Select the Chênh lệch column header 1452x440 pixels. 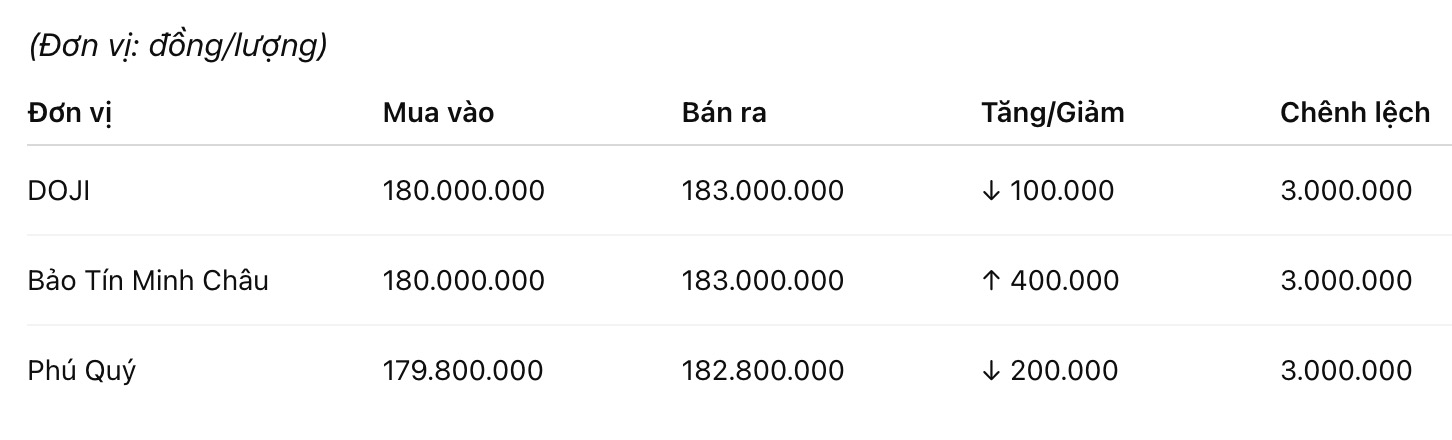pos(1354,113)
